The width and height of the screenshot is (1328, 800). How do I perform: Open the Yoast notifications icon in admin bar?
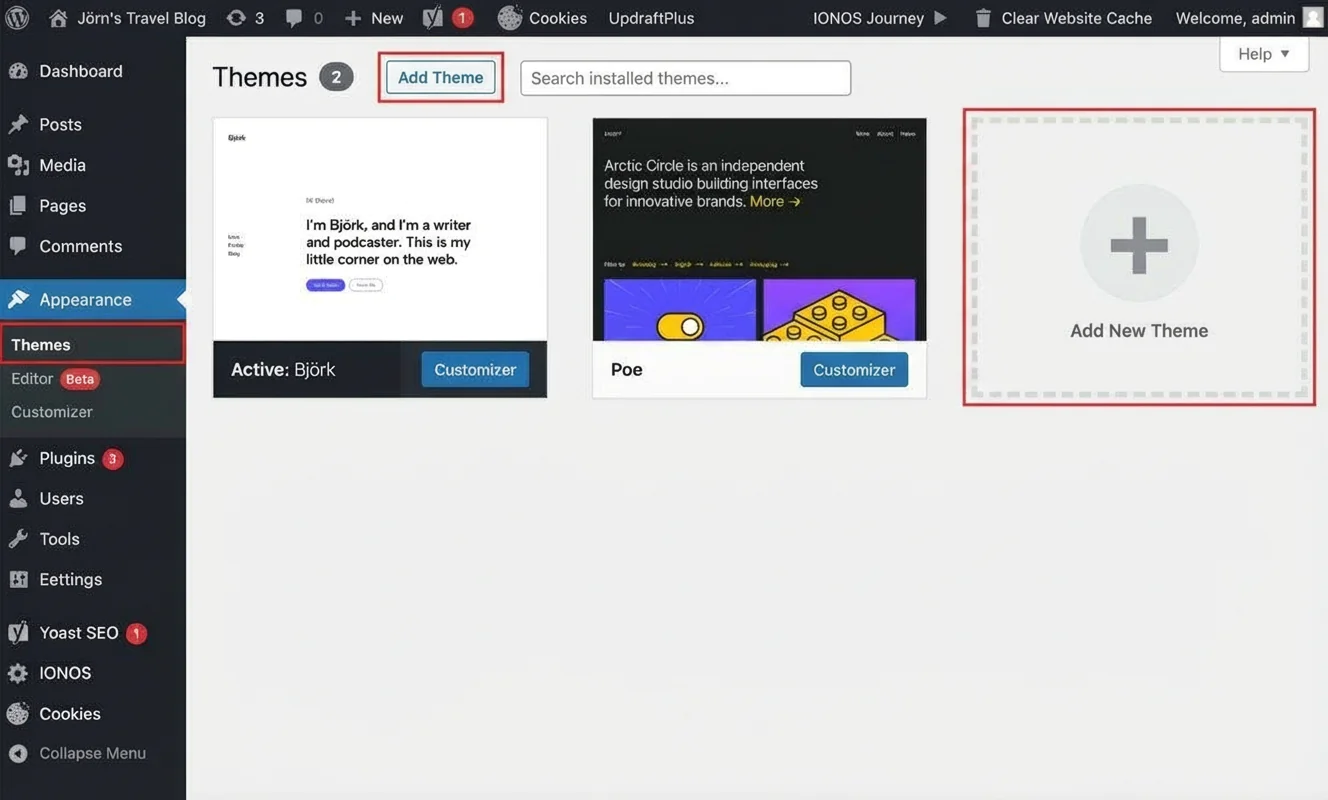click(x=431, y=17)
